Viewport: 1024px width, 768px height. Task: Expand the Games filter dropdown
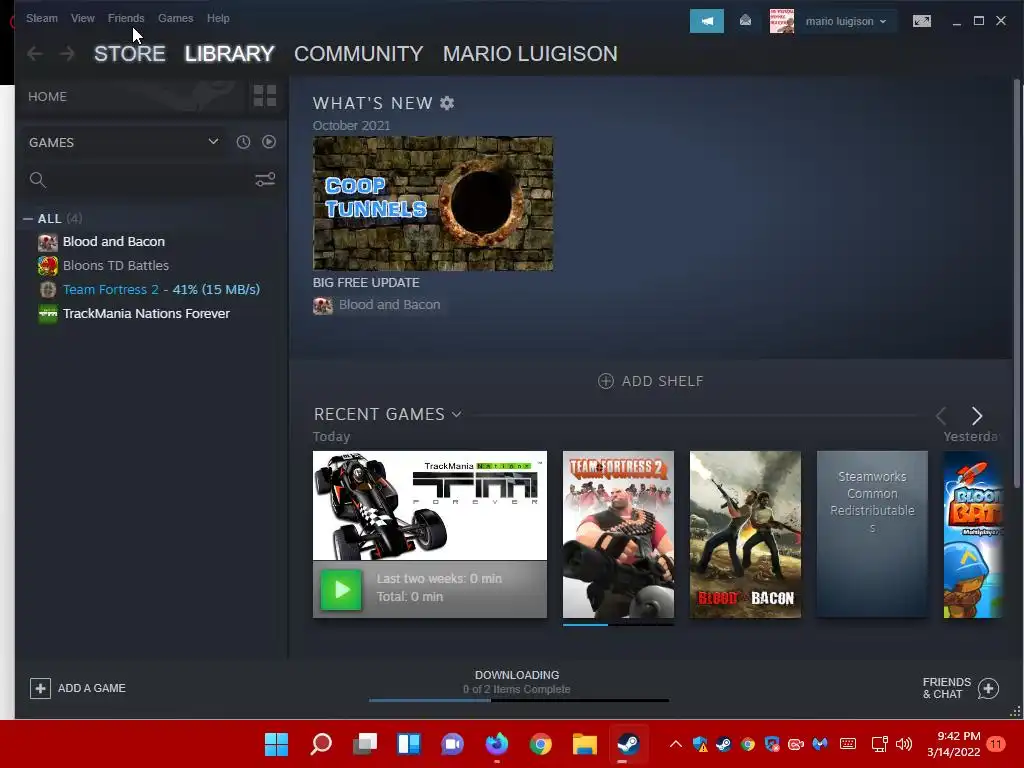click(213, 141)
